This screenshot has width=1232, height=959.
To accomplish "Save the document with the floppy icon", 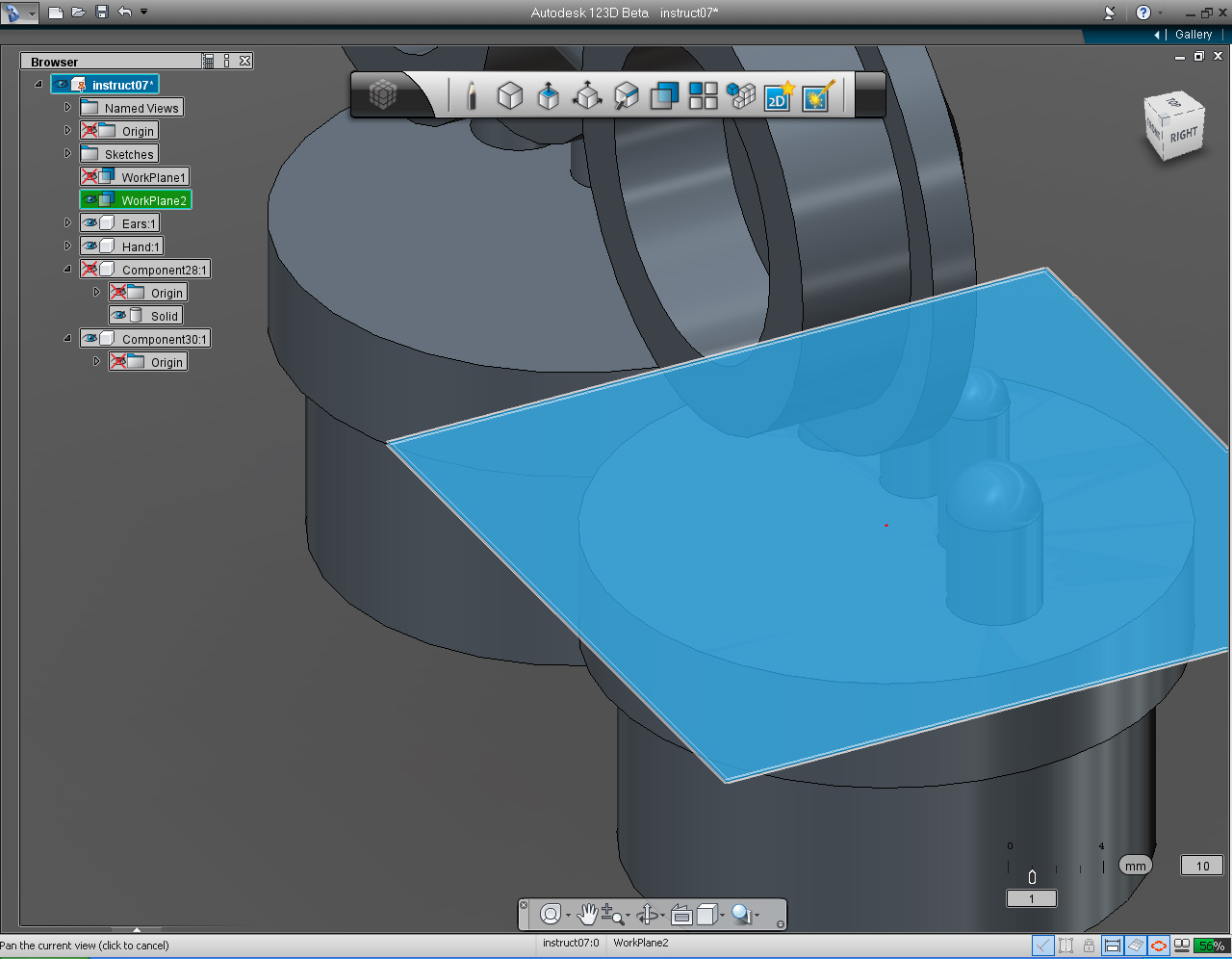I will pos(102,13).
